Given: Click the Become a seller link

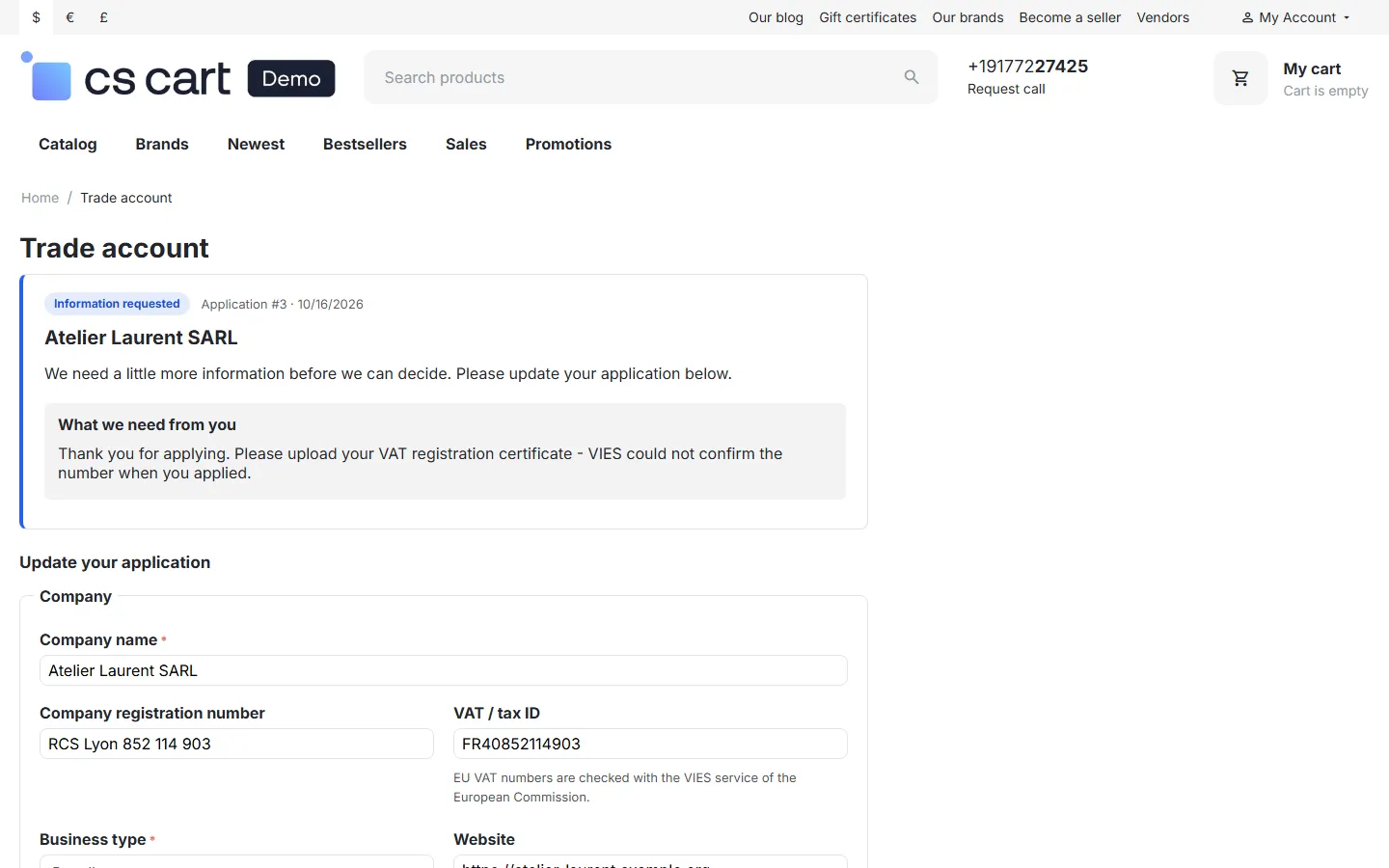Looking at the screenshot, I should (x=1070, y=17).
